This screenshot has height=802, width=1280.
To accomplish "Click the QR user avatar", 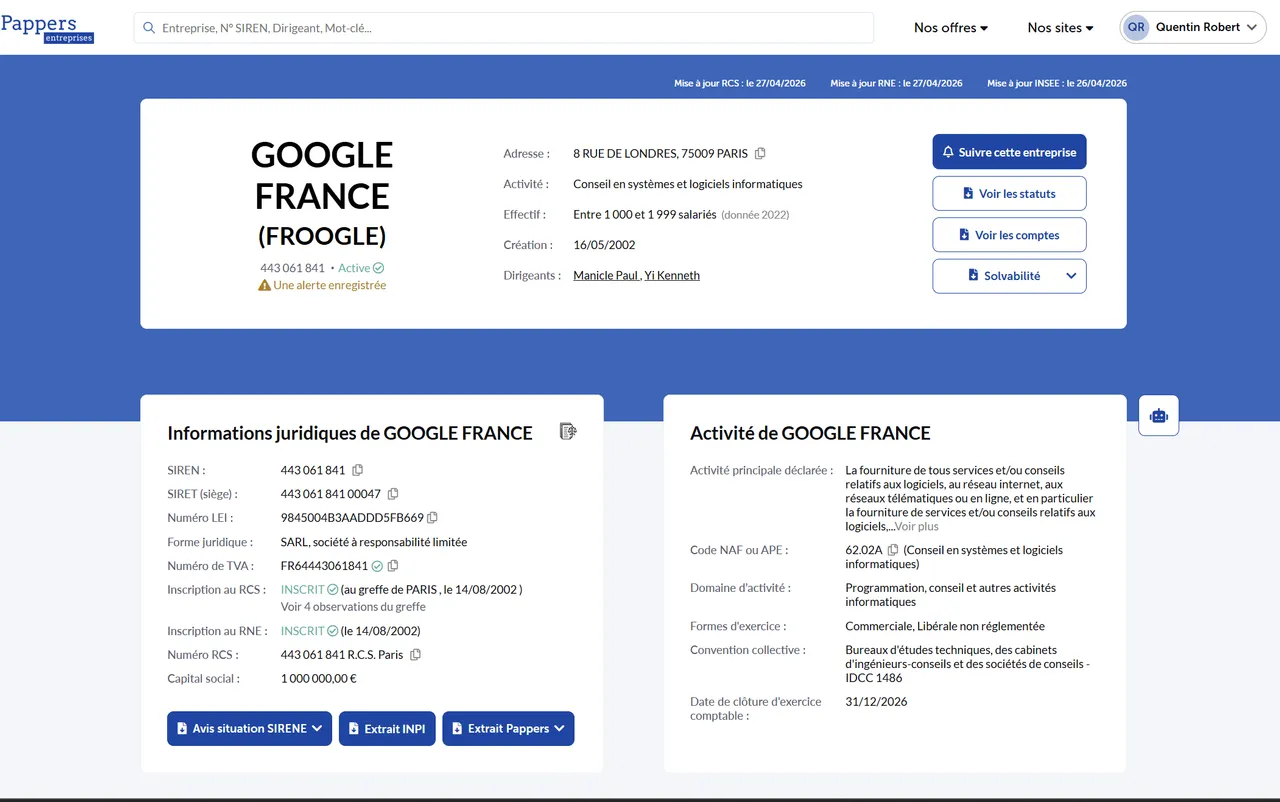I will click(1136, 28).
